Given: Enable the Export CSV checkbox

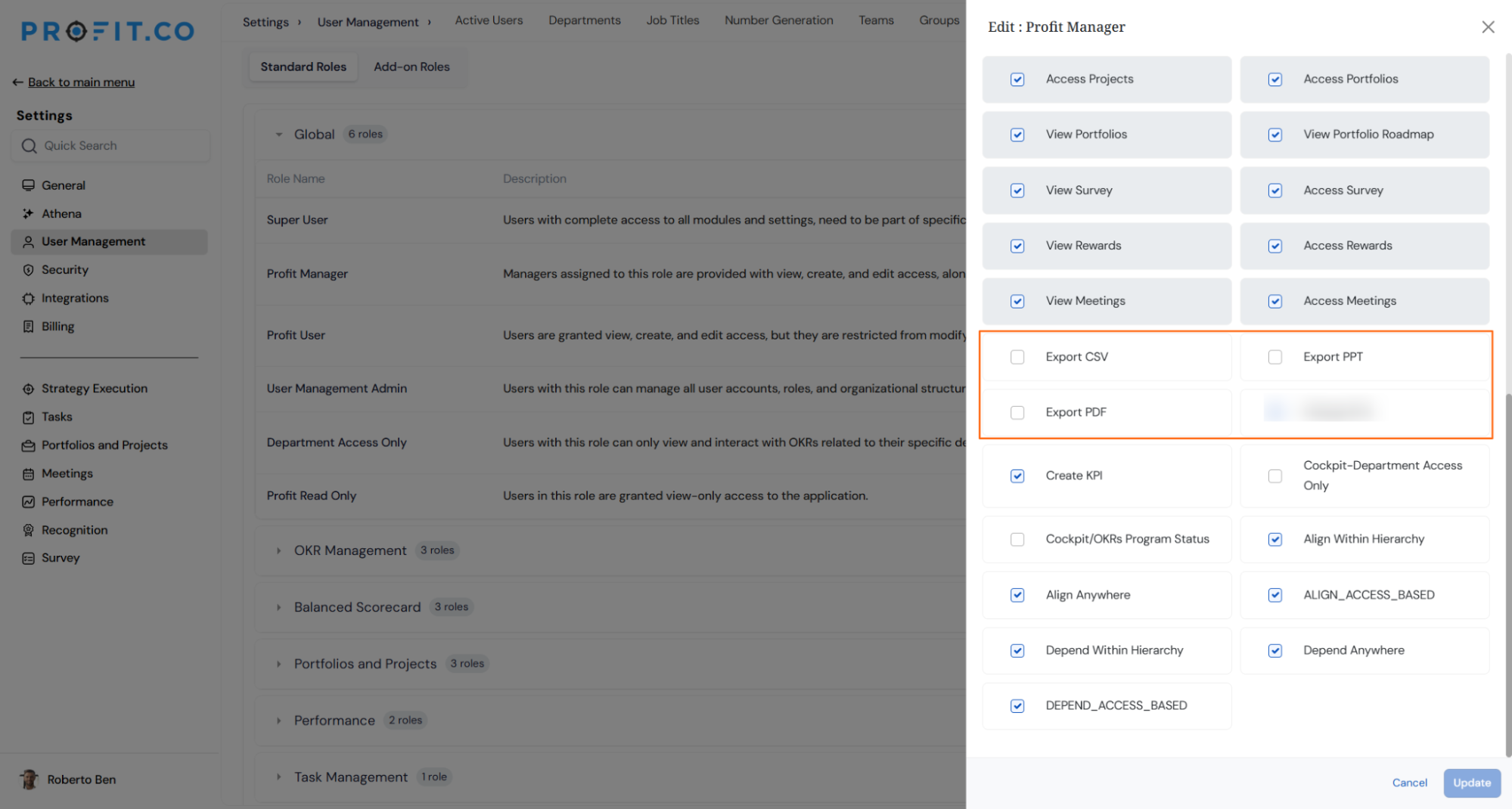Looking at the screenshot, I should tap(1017, 357).
